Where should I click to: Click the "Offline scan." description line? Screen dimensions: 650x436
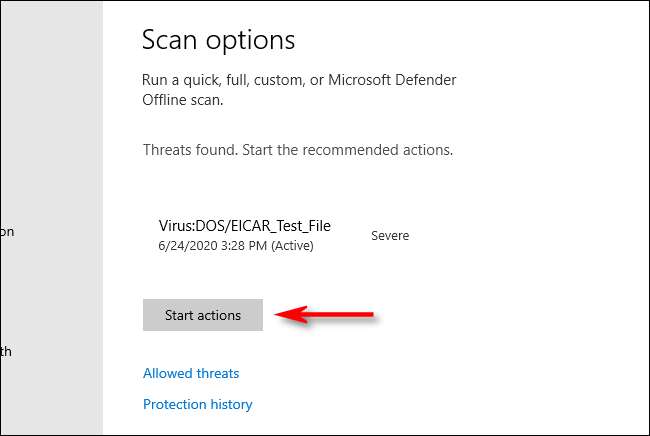(184, 101)
